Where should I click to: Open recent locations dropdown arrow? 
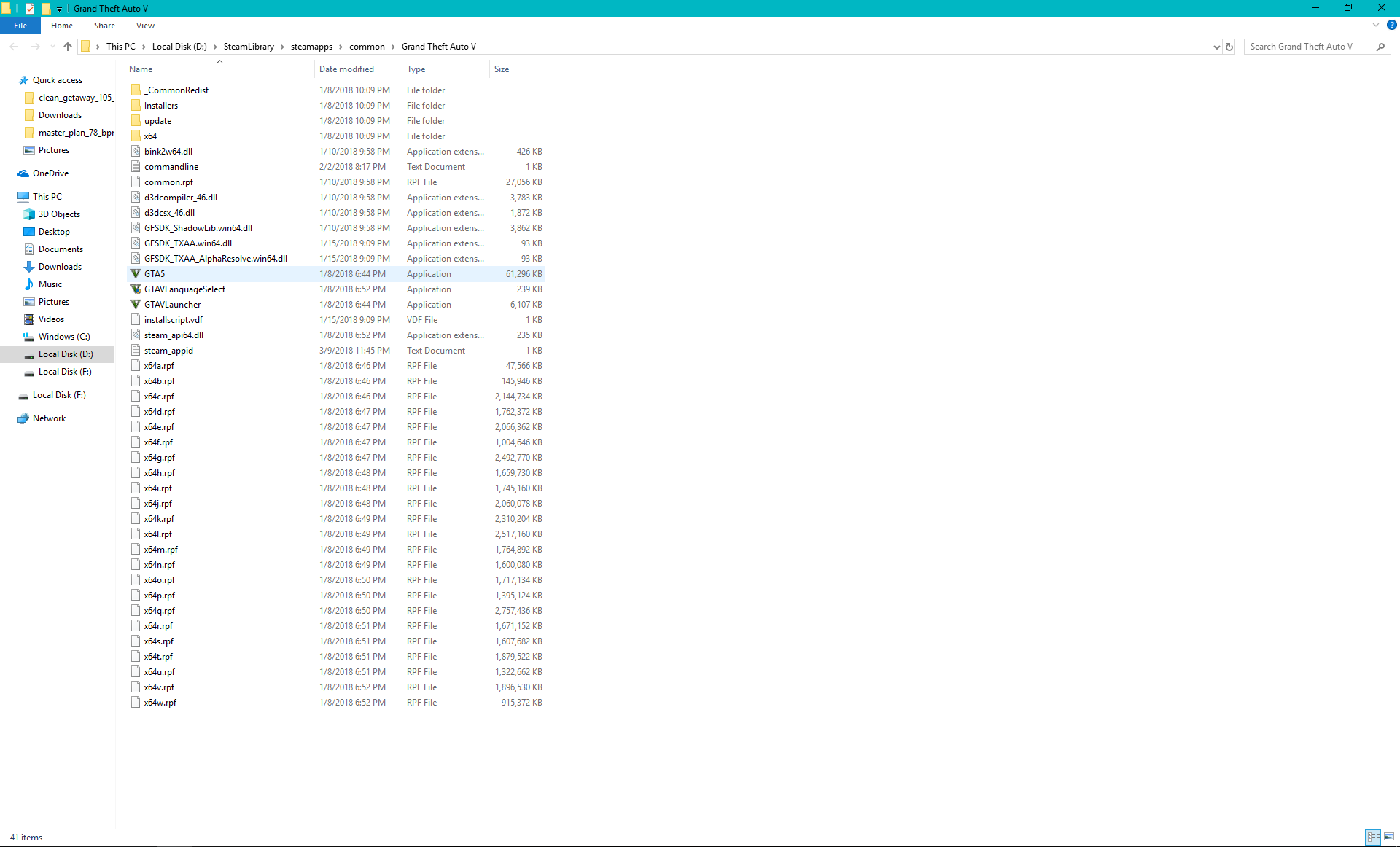(52, 47)
